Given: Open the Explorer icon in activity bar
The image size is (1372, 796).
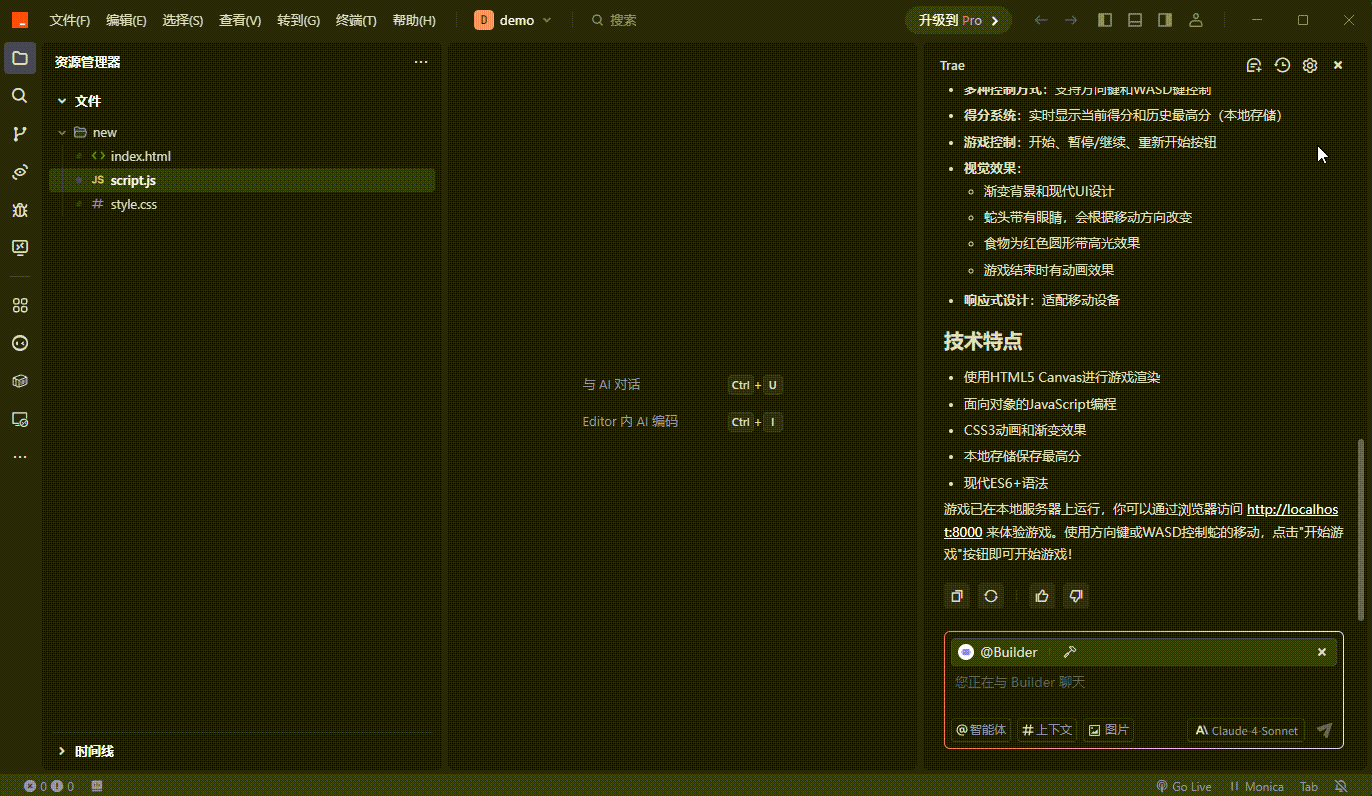Looking at the screenshot, I should [x=20, y=58].
